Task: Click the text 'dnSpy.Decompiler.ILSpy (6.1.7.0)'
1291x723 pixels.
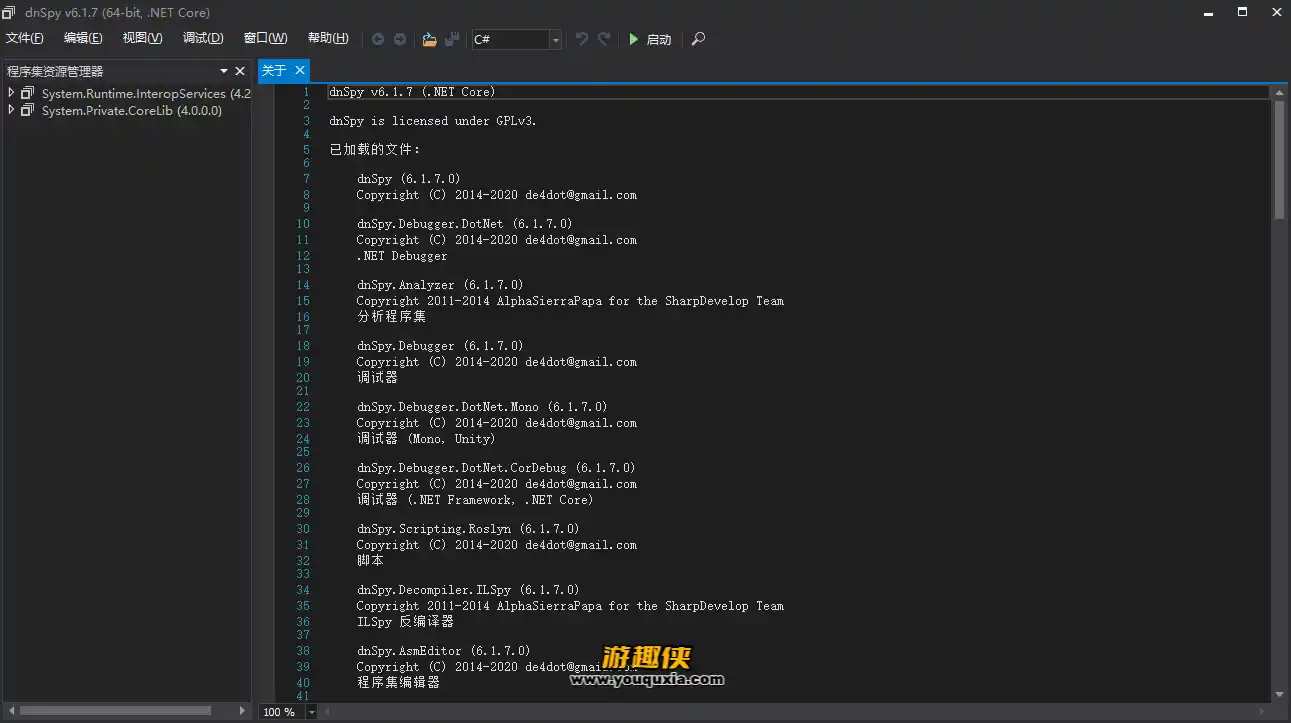Action: 468,590
